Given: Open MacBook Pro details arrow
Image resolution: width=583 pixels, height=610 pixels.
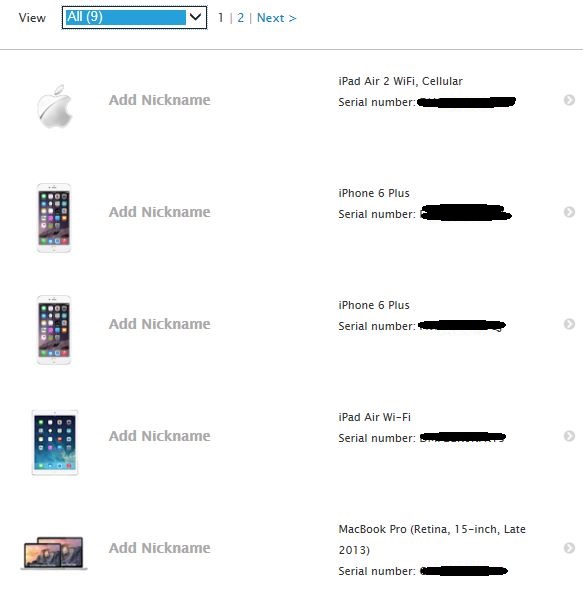Looking at the screenshot, I should 569,548.
